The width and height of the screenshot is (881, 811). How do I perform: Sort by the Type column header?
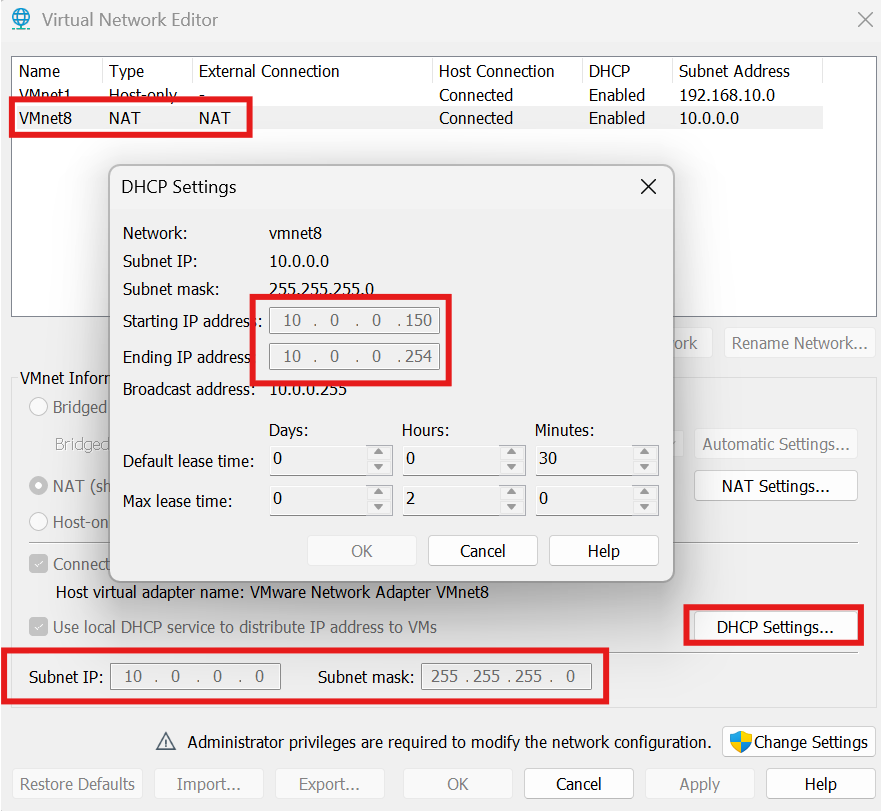click(x=147, y=71)
